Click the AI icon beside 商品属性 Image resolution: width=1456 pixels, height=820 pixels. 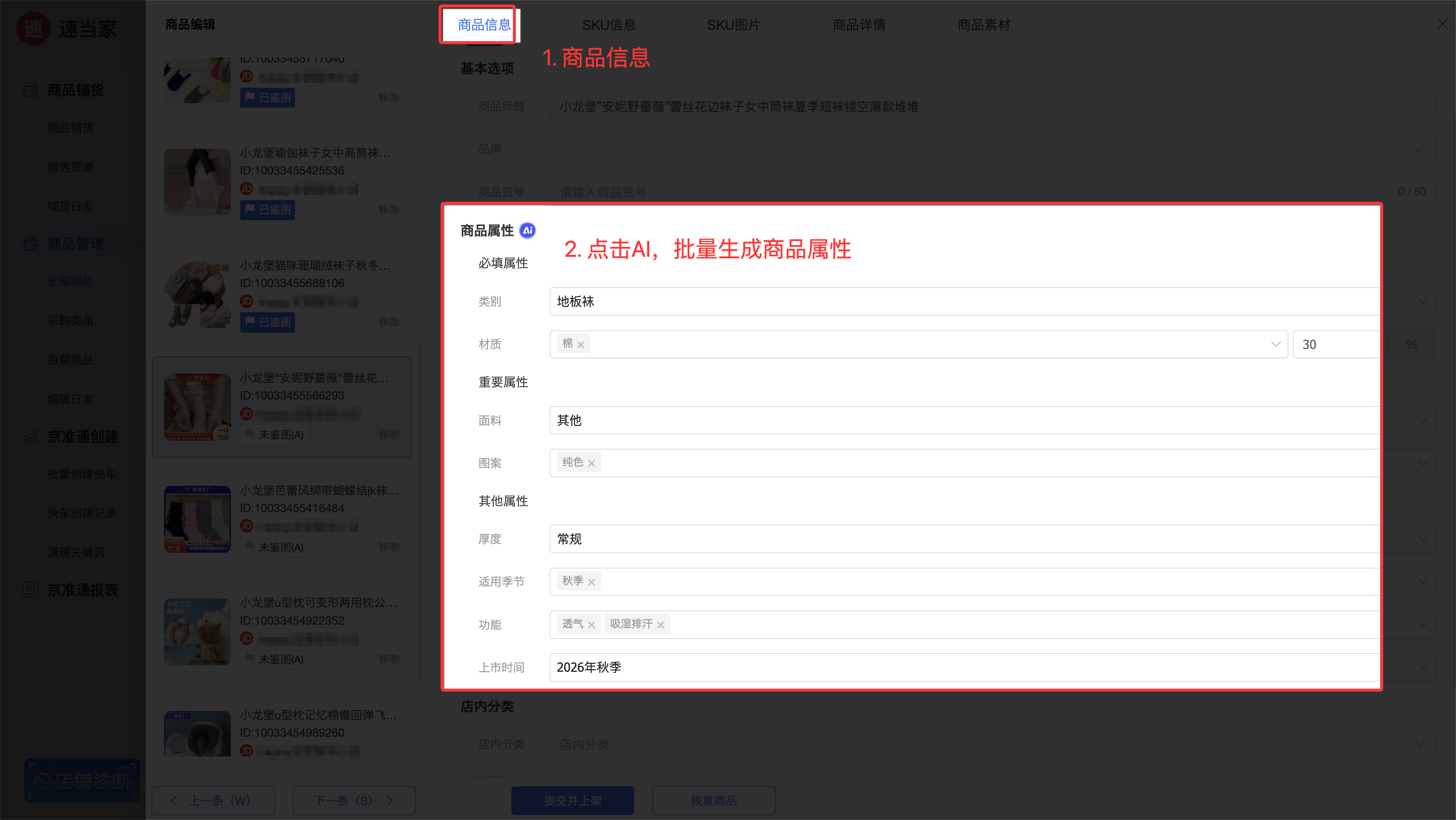[527, 230]
